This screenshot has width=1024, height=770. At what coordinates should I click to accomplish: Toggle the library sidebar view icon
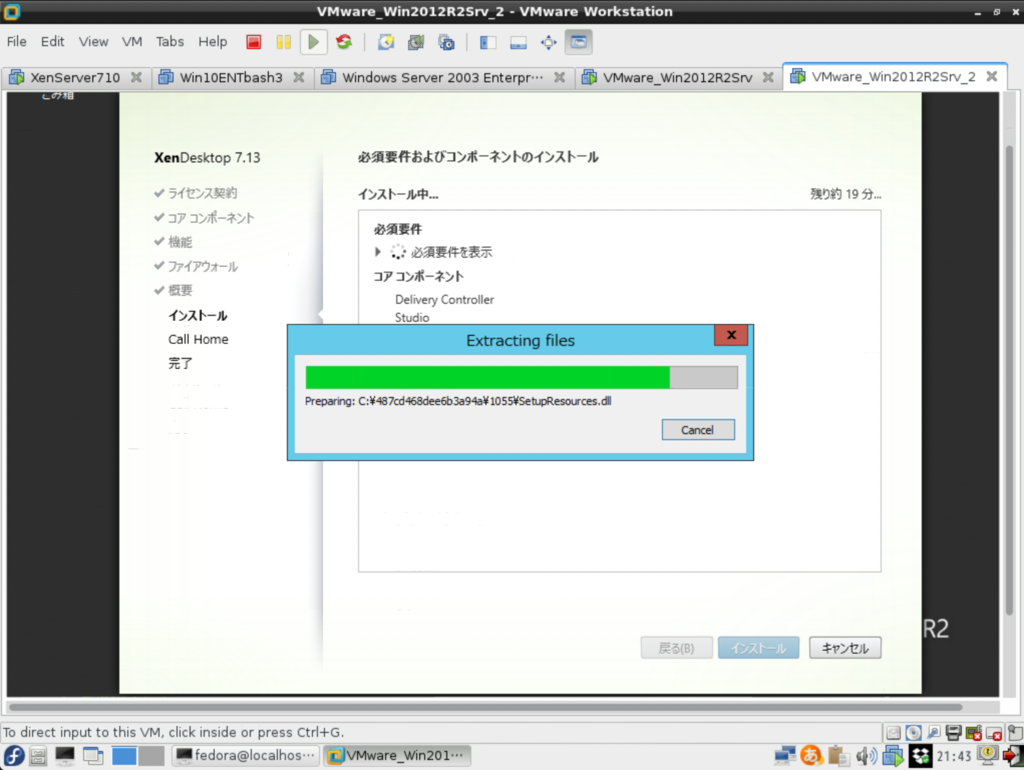click(488, 42)
